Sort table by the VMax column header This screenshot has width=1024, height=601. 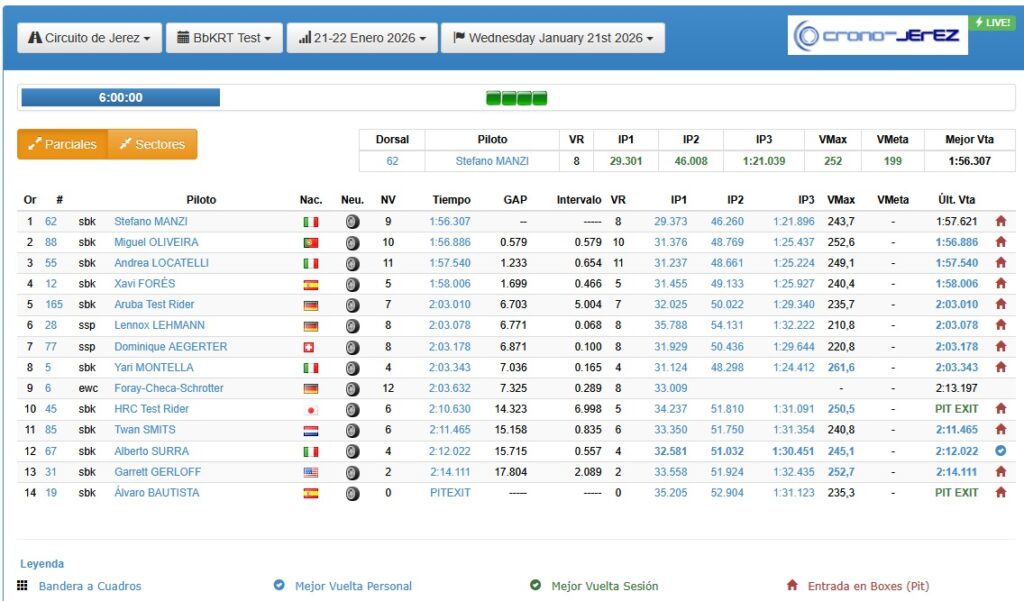pyautogui.click(x=841, y=200)
